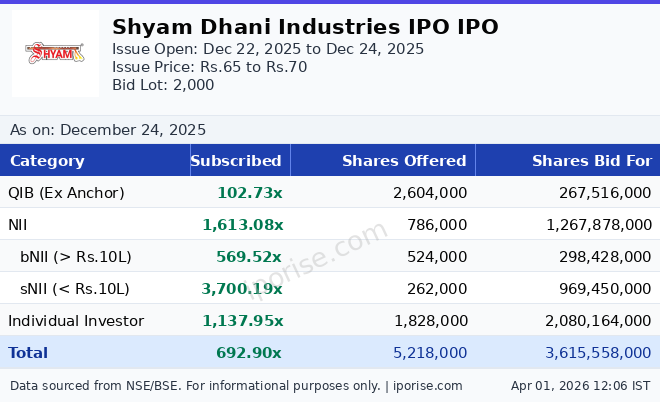Click the 692.90x total subscription value
This screenshot has height=402, width=660.
[x=249, y=353]
